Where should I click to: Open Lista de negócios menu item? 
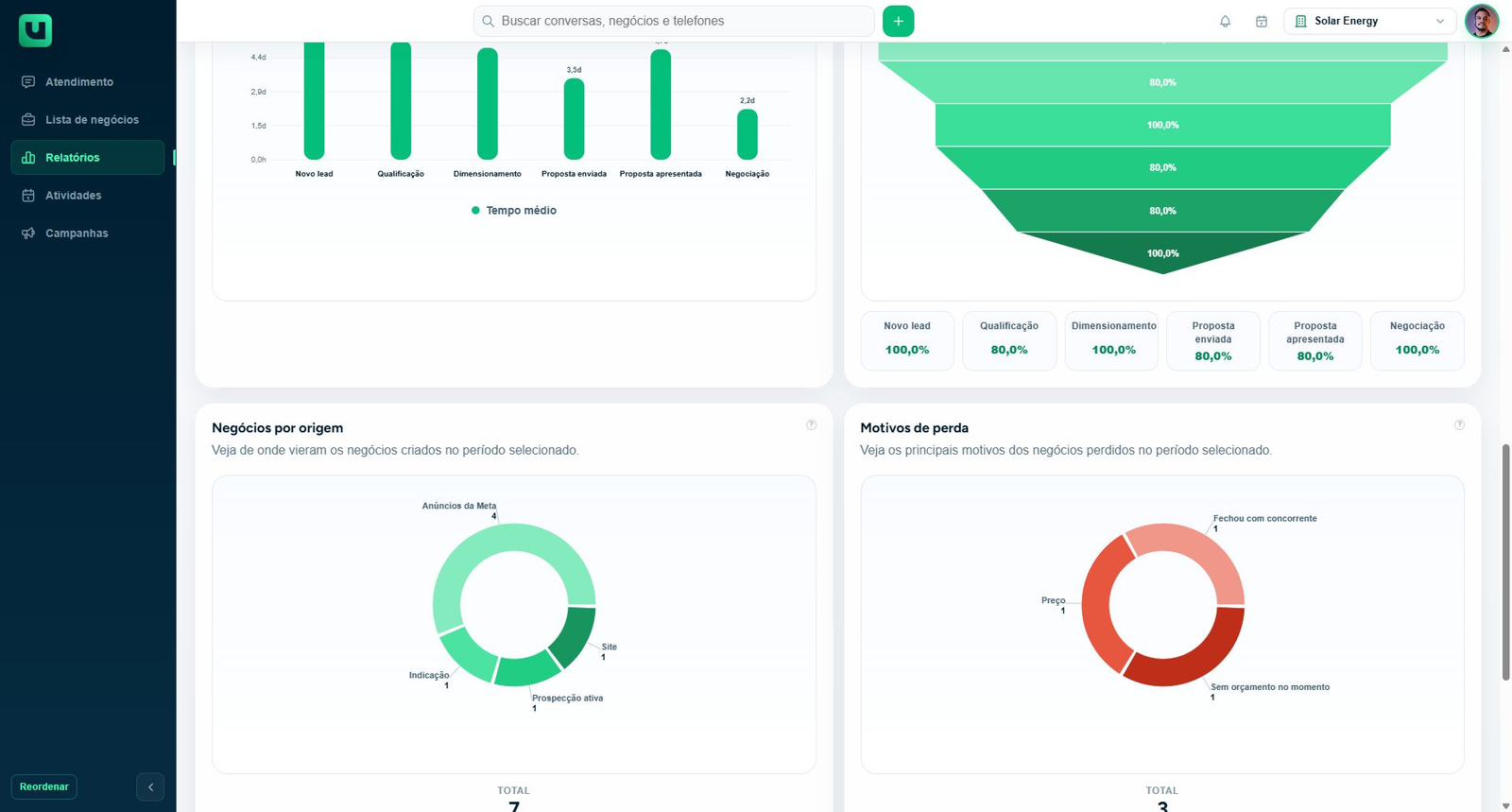click(88, 120)
